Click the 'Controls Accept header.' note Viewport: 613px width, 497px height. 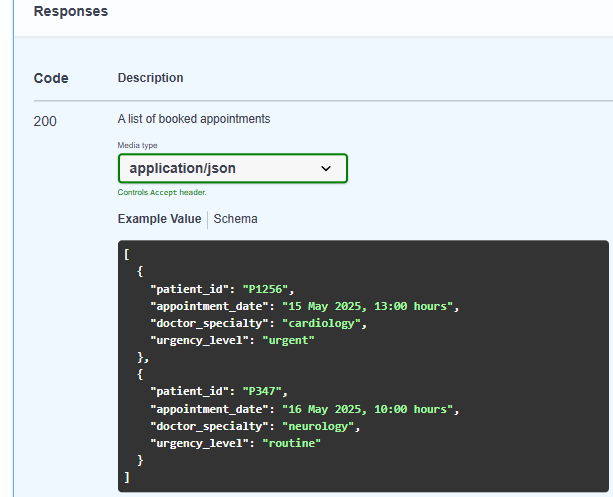coord(162,192)
